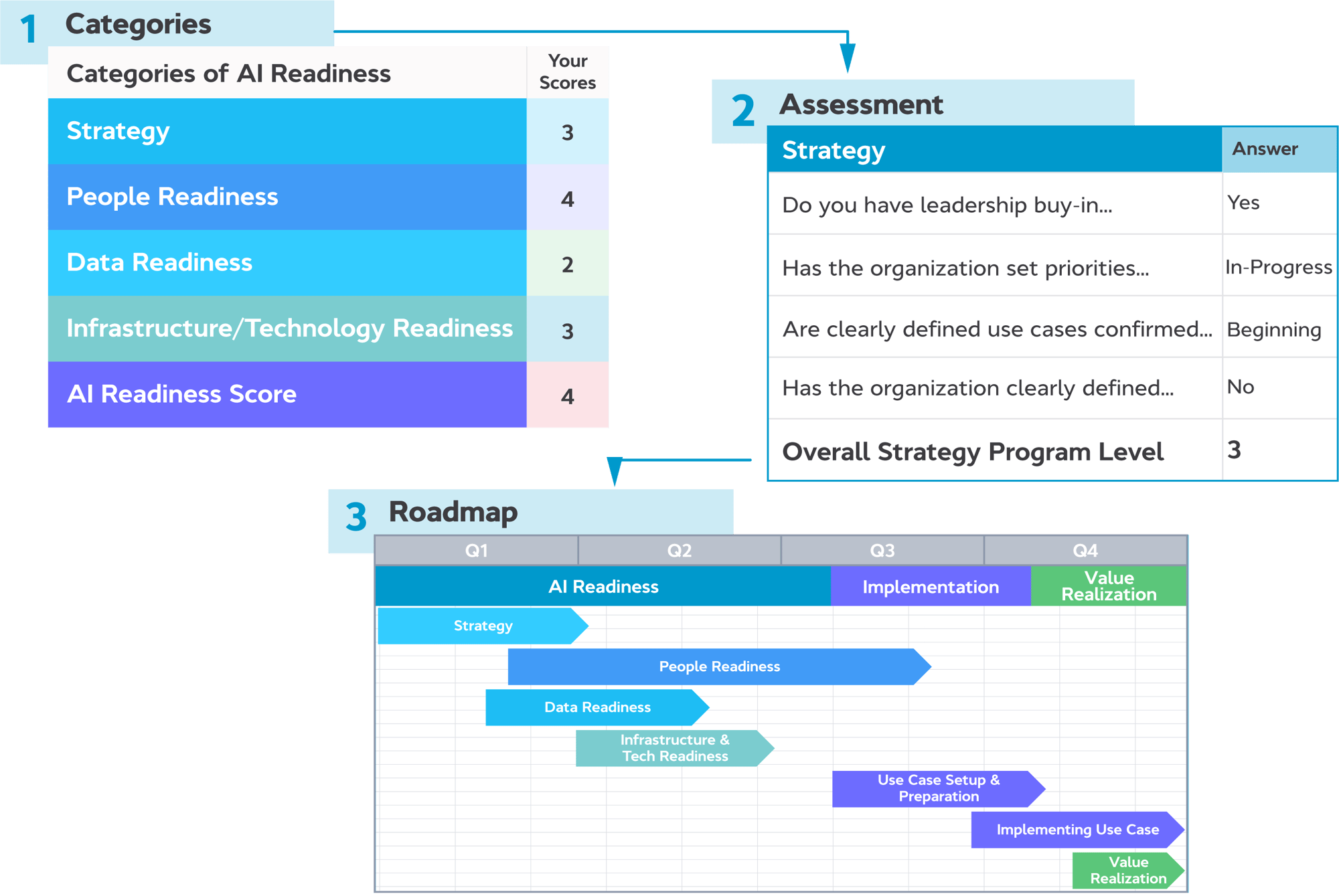Click the leadership buy-in question
This screenshot has height=896, width=1339.
(x=947, y=205)
